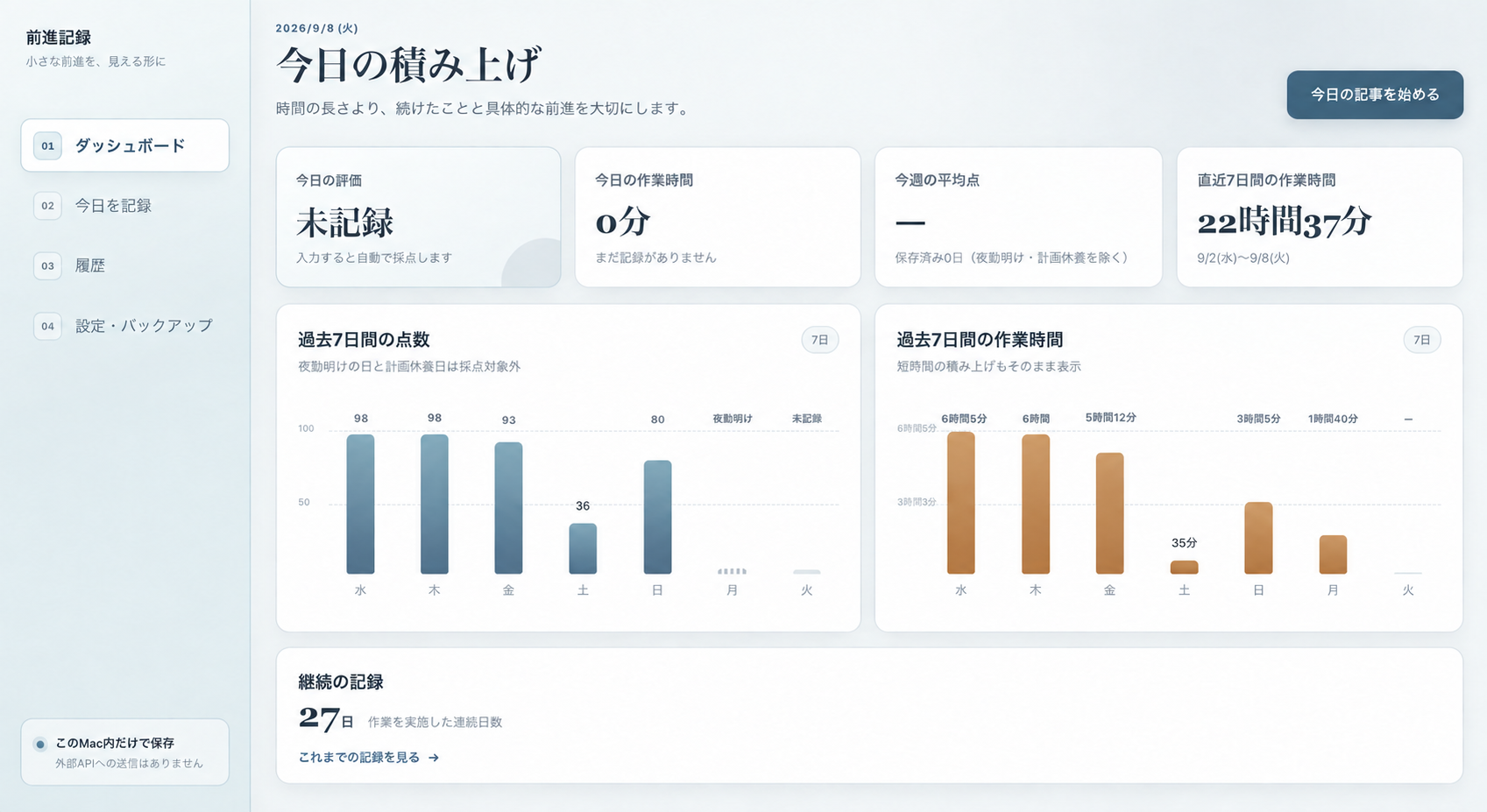This screenshot has height=812, width=1487.
Task: Select the 今日の評価 未記録 card
Action: tap(419, 216)
